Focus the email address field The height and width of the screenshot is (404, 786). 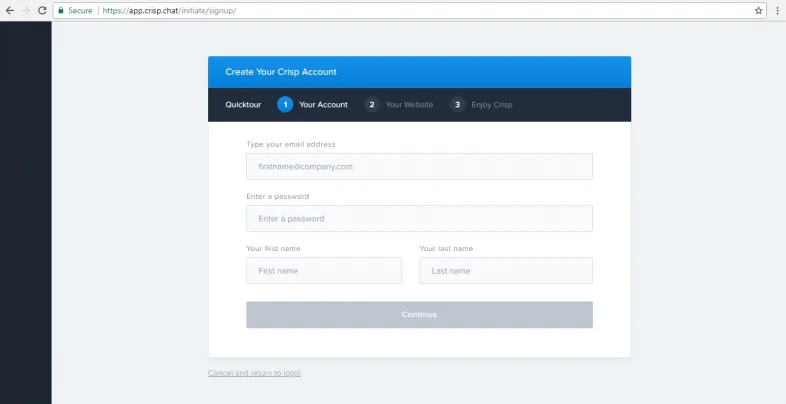click(420, 166)
